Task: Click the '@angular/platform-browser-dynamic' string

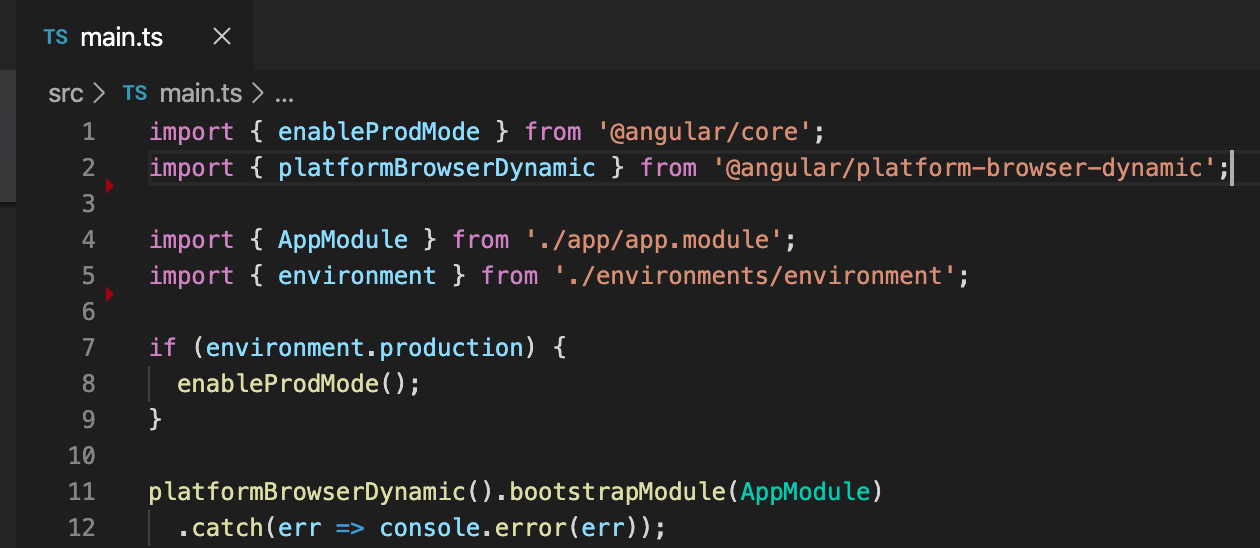Action: pos(964,168)
